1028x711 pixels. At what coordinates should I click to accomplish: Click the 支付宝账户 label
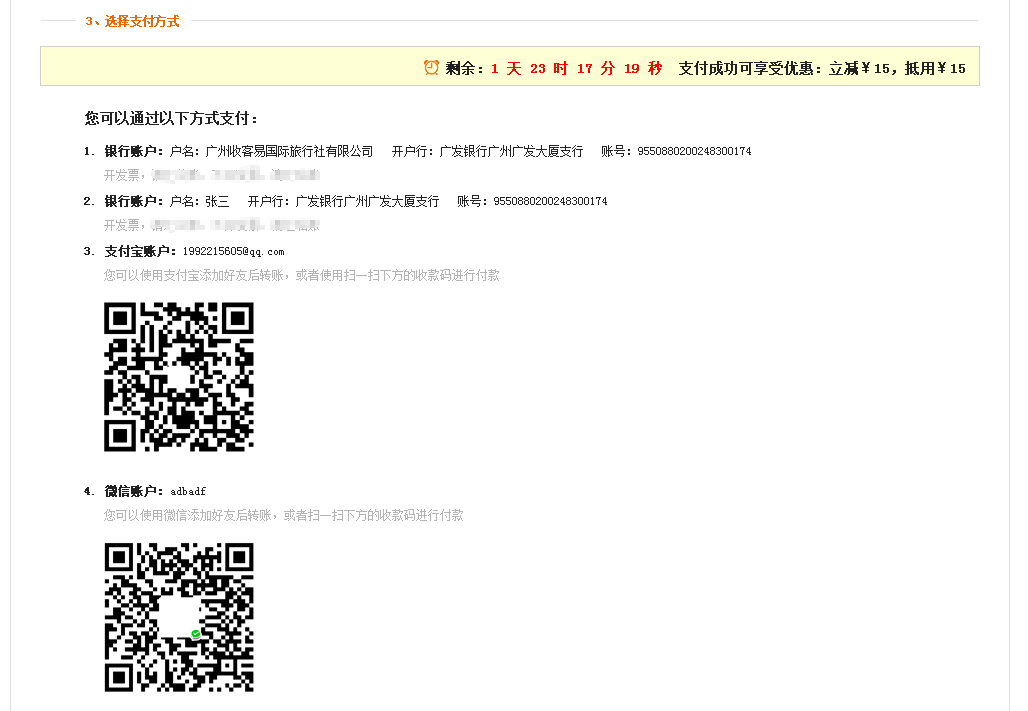point(140,251)
